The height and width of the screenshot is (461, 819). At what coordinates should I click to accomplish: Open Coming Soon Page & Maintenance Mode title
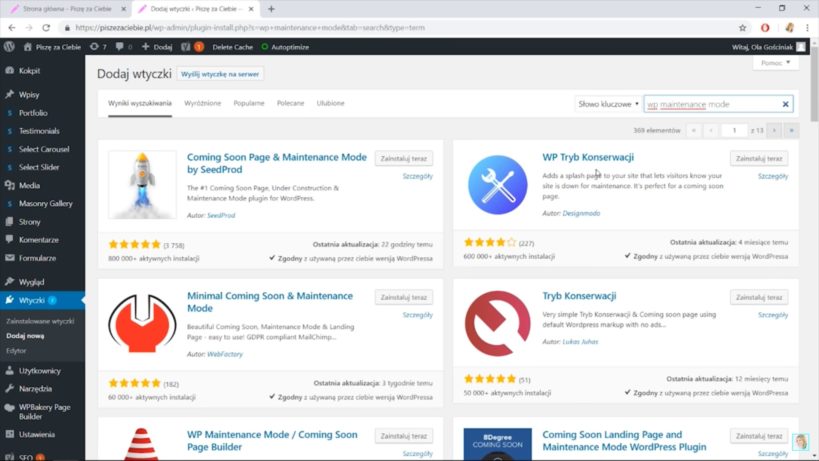tap(277, 163)
